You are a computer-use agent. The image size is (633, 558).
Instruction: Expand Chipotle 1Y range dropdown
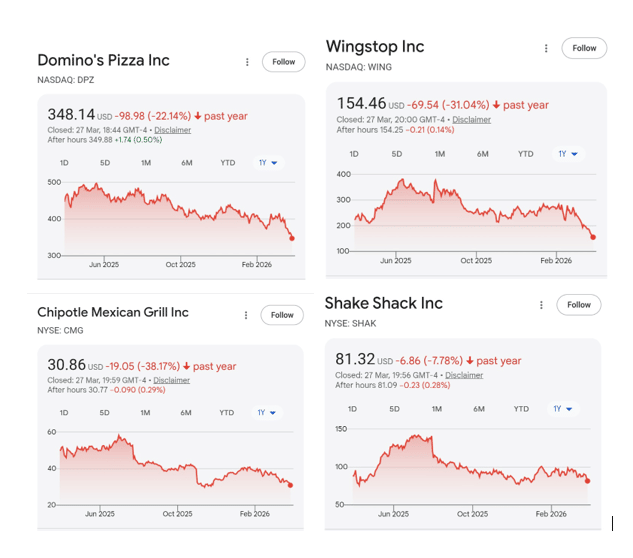click(267, 413)
